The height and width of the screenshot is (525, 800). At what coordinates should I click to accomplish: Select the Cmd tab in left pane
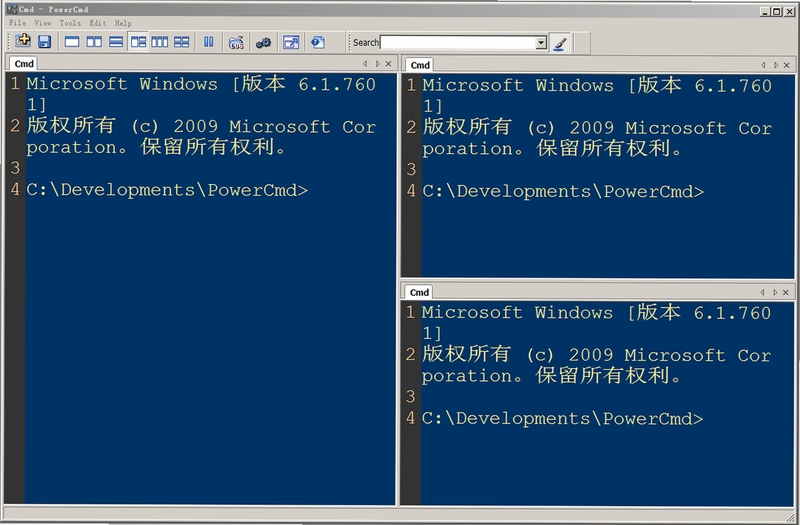point(23,64)
